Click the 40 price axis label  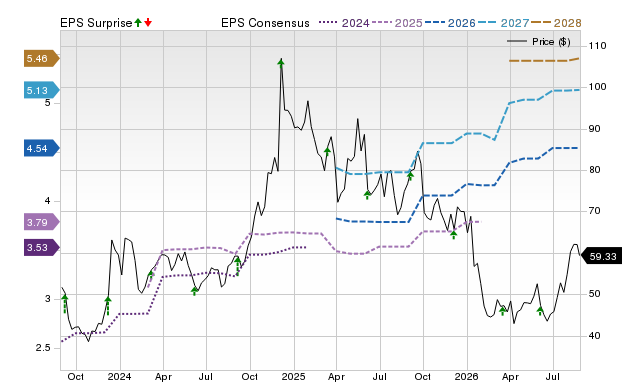click(594, 335)
